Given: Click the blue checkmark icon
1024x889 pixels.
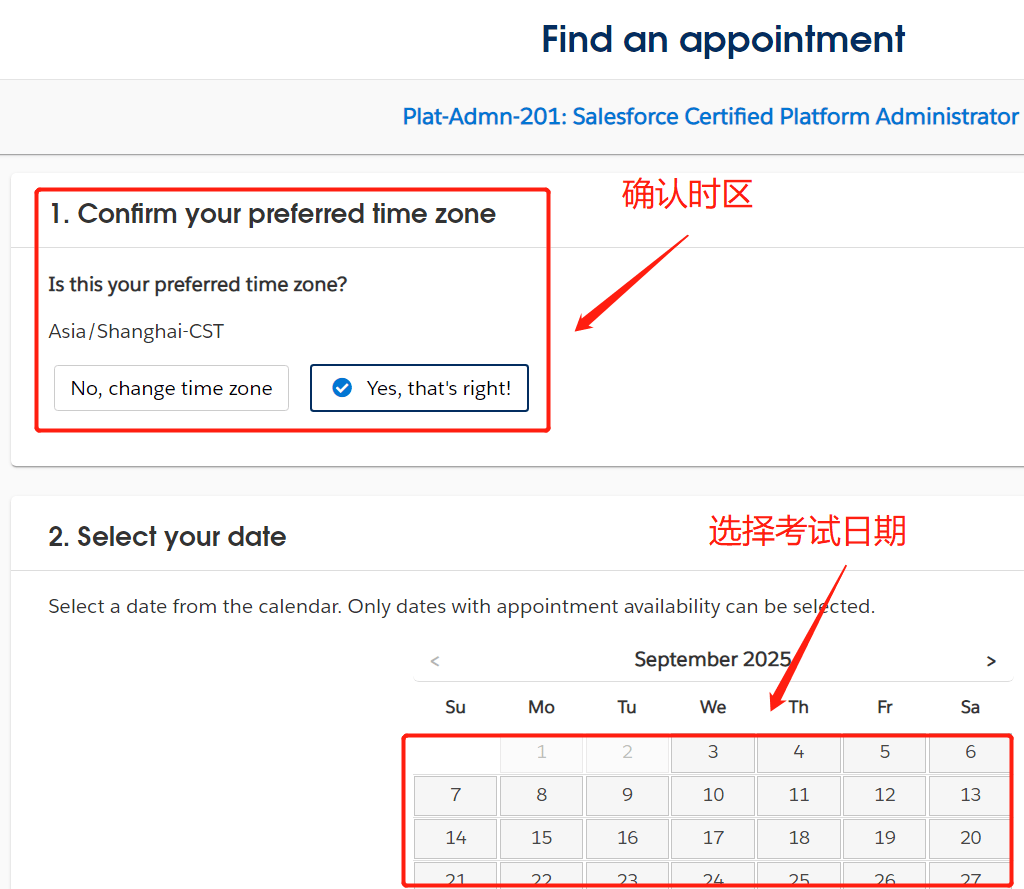Looking at the screenshot, I should click(x=342, y=388).
